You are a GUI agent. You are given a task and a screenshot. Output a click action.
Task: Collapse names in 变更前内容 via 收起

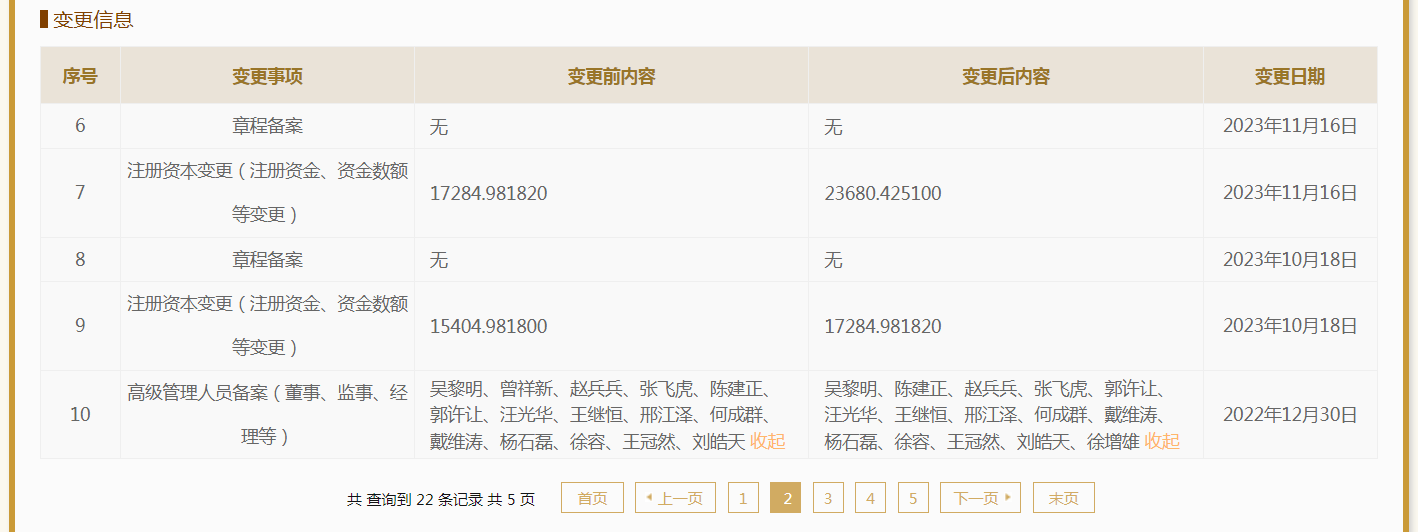click(768, 441)
